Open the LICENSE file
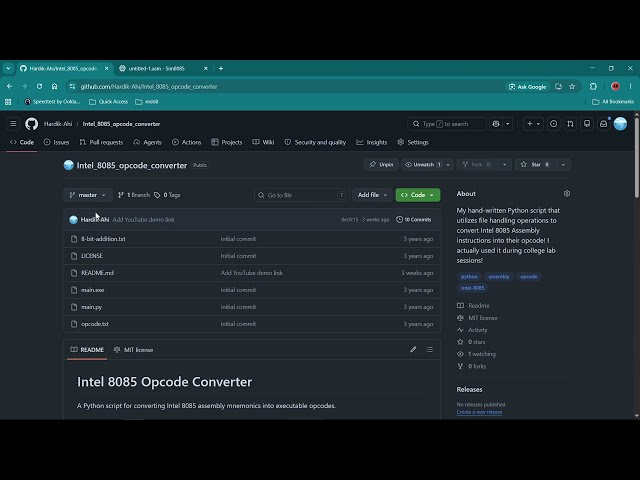 click(x=92, y=256)
